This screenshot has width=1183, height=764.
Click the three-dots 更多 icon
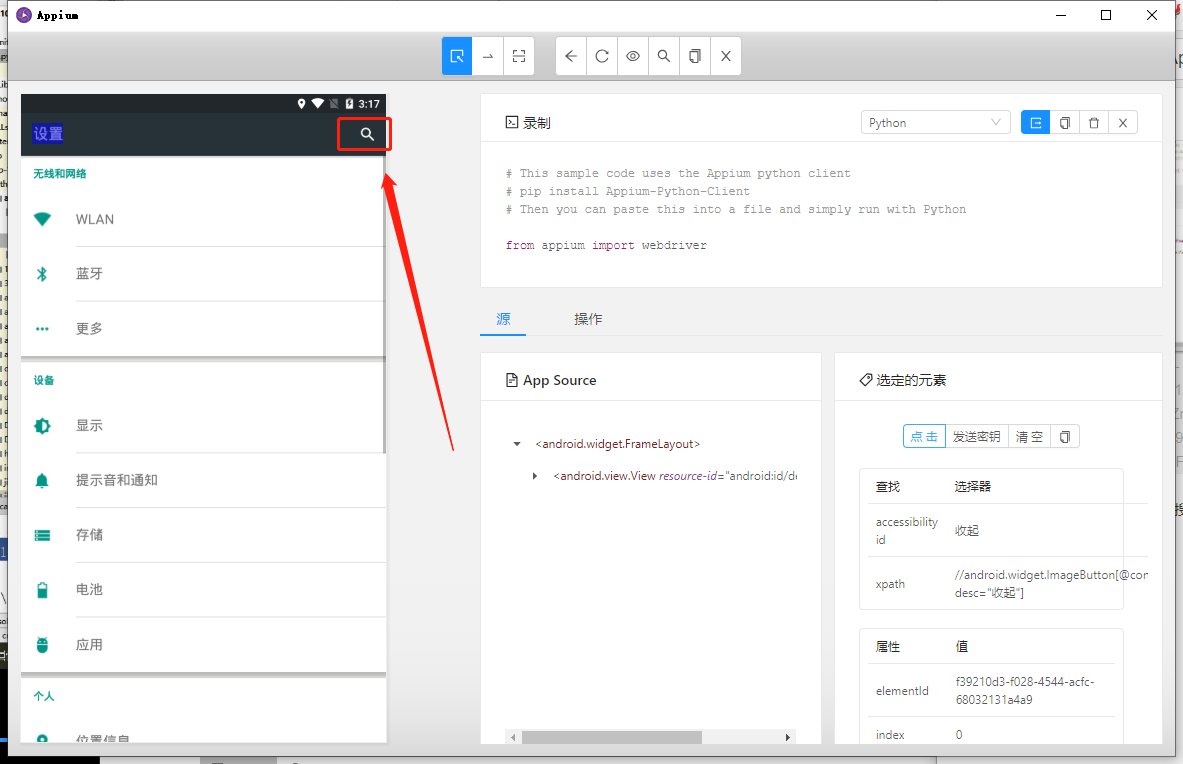click(x=42, y=329)
